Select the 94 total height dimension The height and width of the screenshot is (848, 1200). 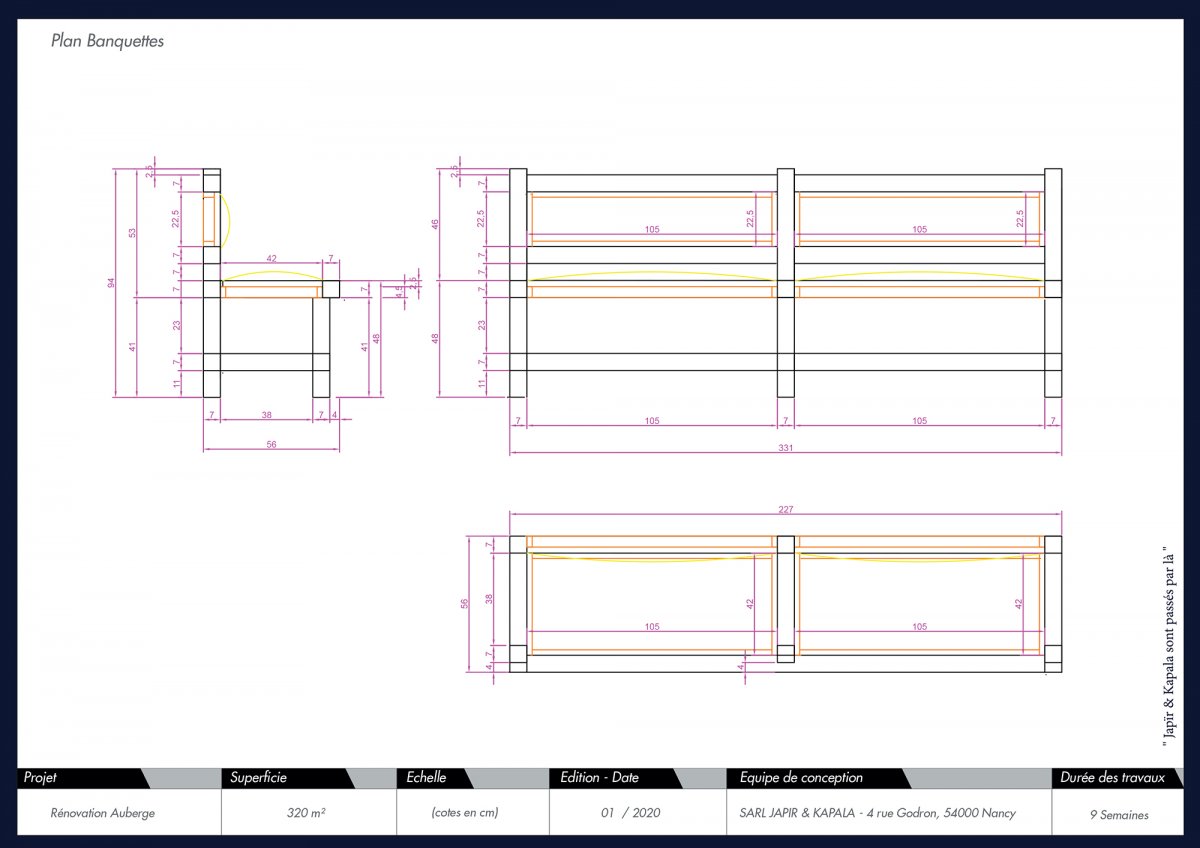tap(111, 283)
